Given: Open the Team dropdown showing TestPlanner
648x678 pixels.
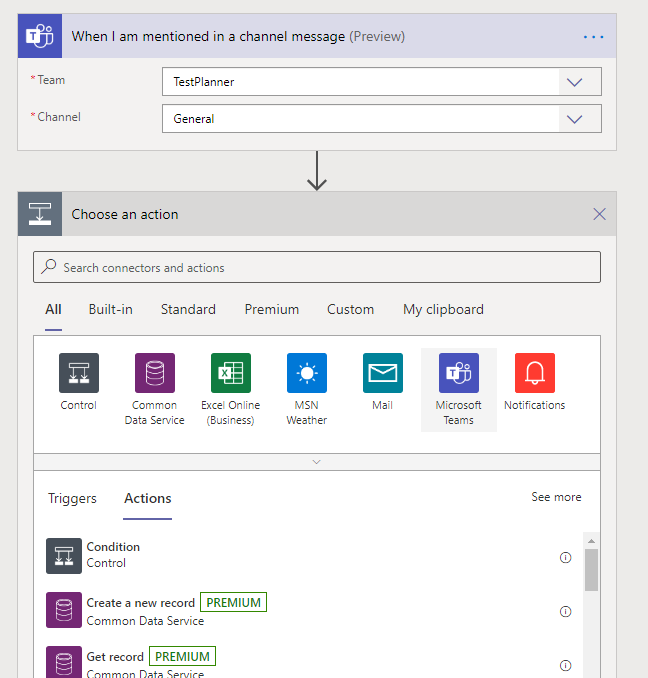Looking at the screenshot, I should click(382, 82).
